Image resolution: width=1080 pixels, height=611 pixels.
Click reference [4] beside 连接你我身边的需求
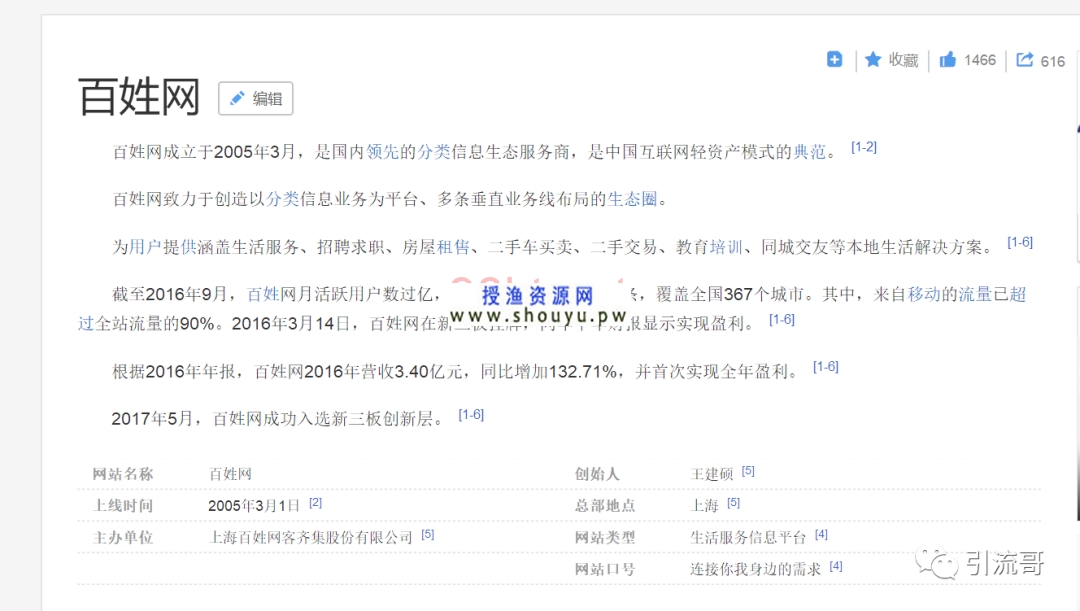pyautogui.click(x=835, y=566)
